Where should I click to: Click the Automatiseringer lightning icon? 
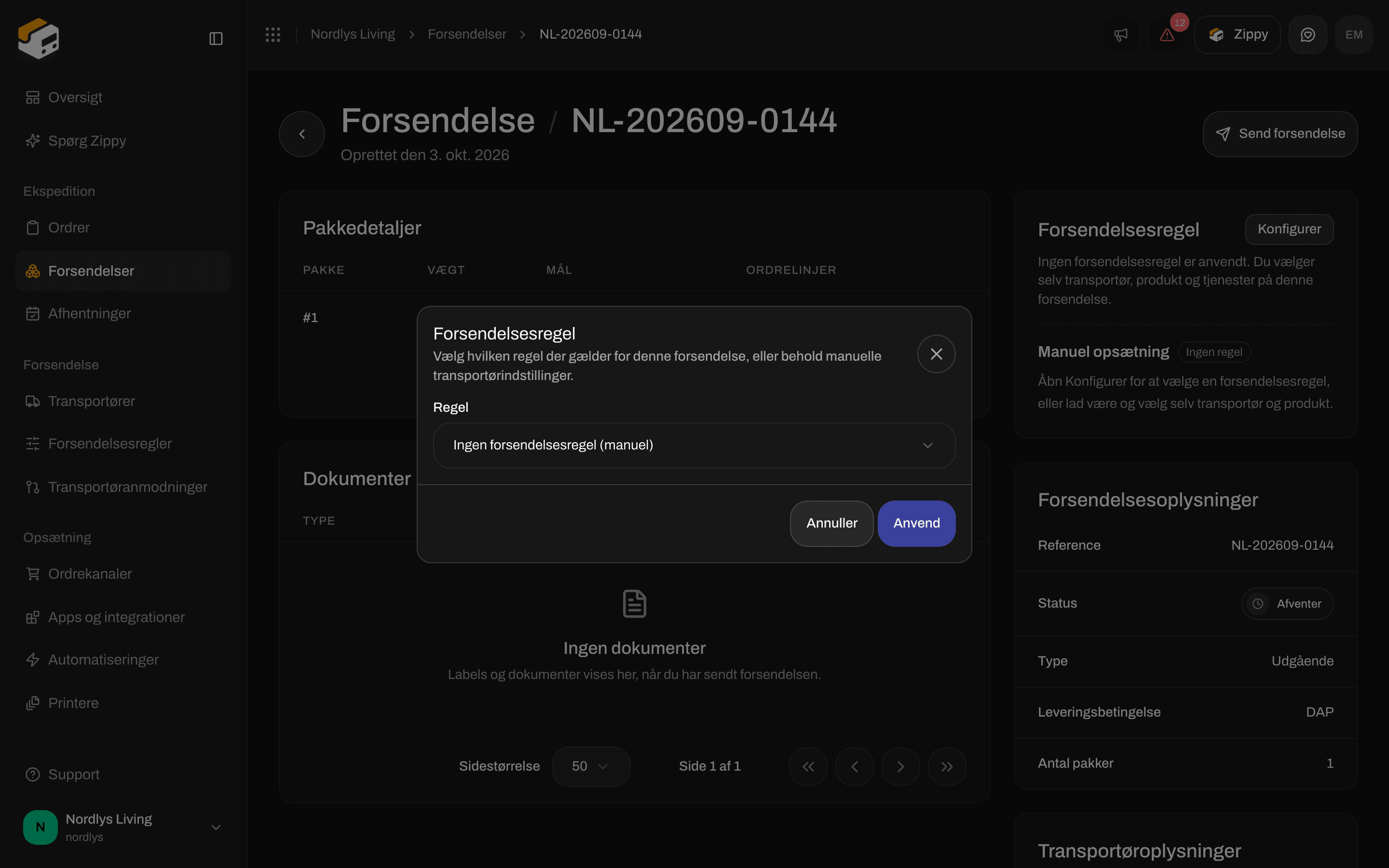pos(33,660)
